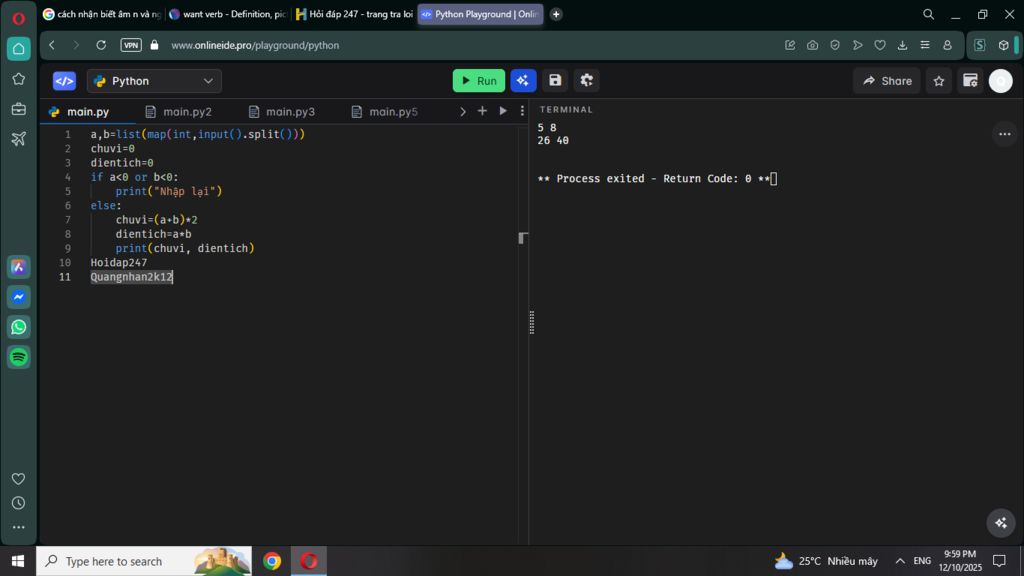Take a snapshot with camera icon
This screenshot has width=1024, height=576.
click(x=812, y=45)
